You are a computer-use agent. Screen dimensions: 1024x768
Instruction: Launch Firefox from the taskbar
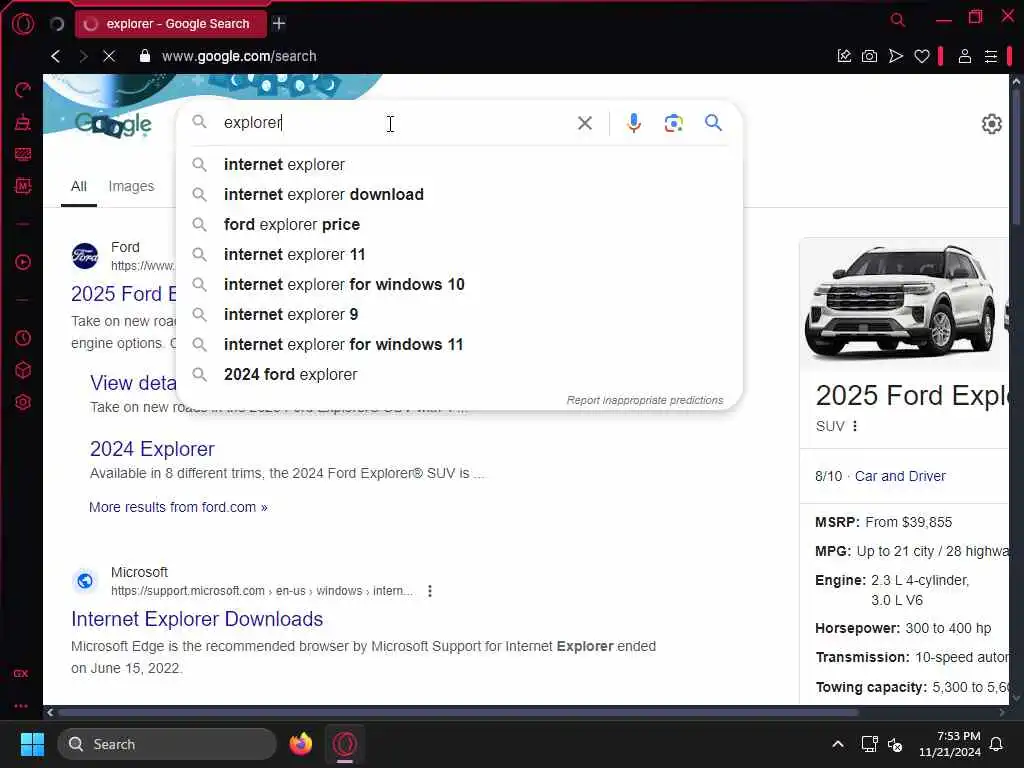300,744
